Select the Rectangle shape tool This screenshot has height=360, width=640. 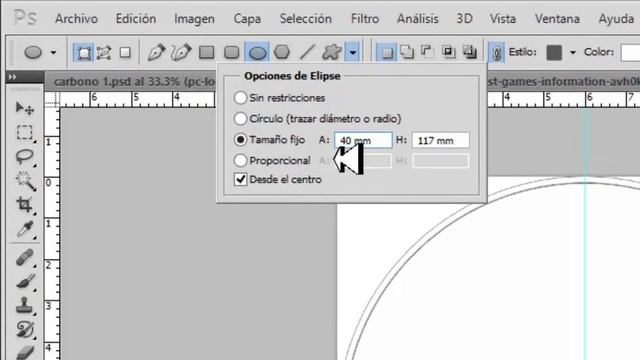[207, 52]
